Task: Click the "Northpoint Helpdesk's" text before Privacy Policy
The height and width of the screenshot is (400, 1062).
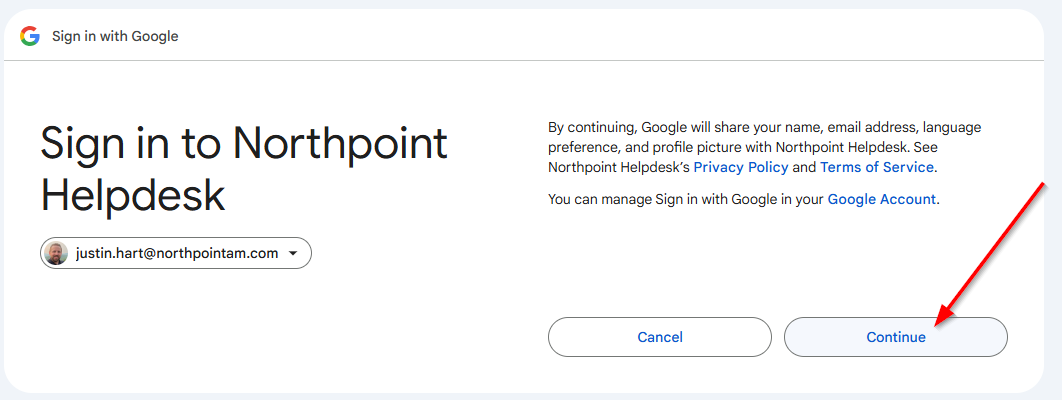Action: [x=619, y=167]
